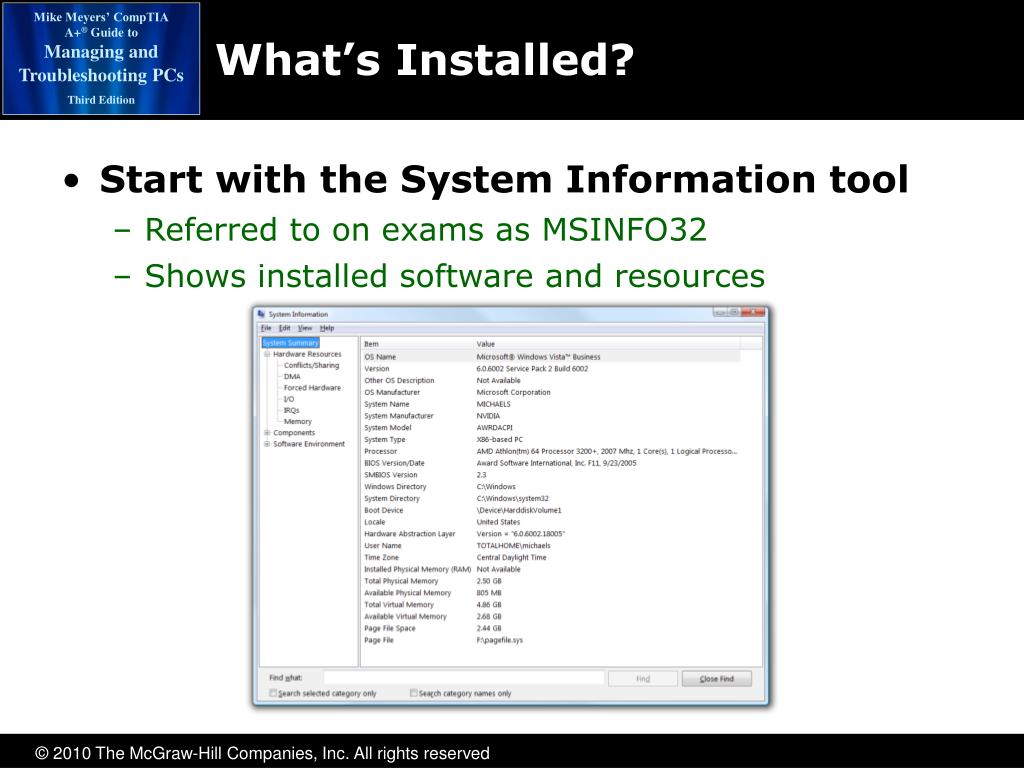Screen dimensions: 1024x768
Task: Open the Edit menu
Action: tap(285, 328)
